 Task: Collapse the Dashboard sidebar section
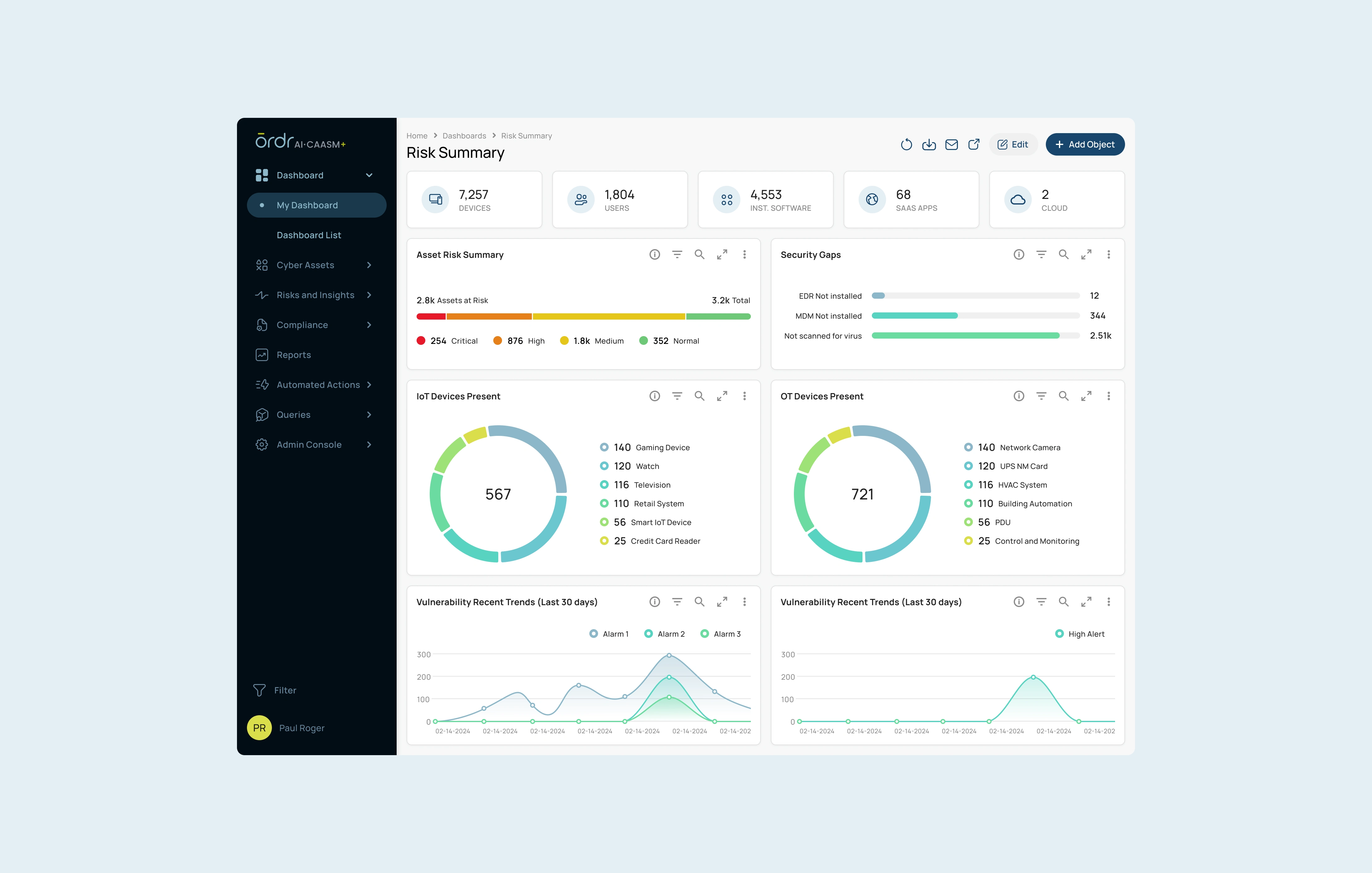tap(369, 176)
